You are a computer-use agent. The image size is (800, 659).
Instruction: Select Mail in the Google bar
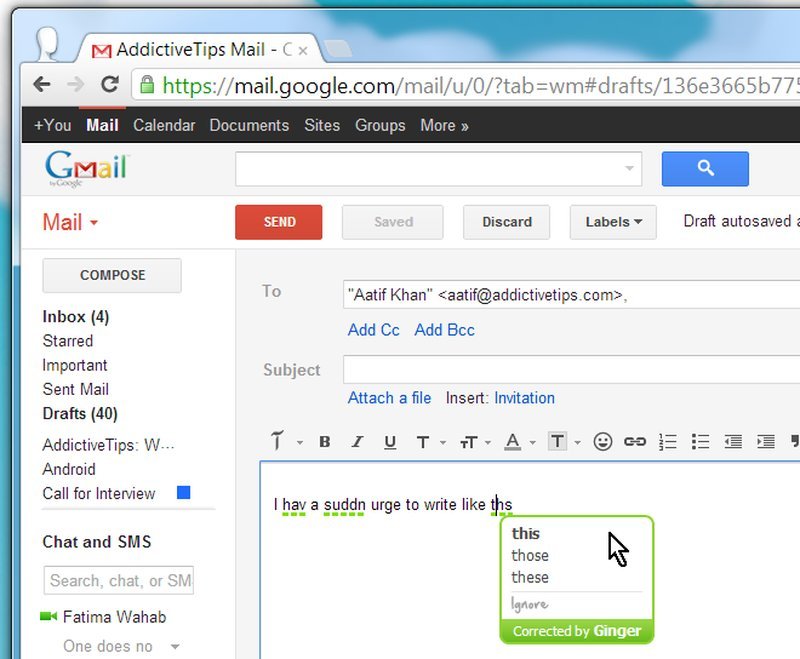[102, 125]
